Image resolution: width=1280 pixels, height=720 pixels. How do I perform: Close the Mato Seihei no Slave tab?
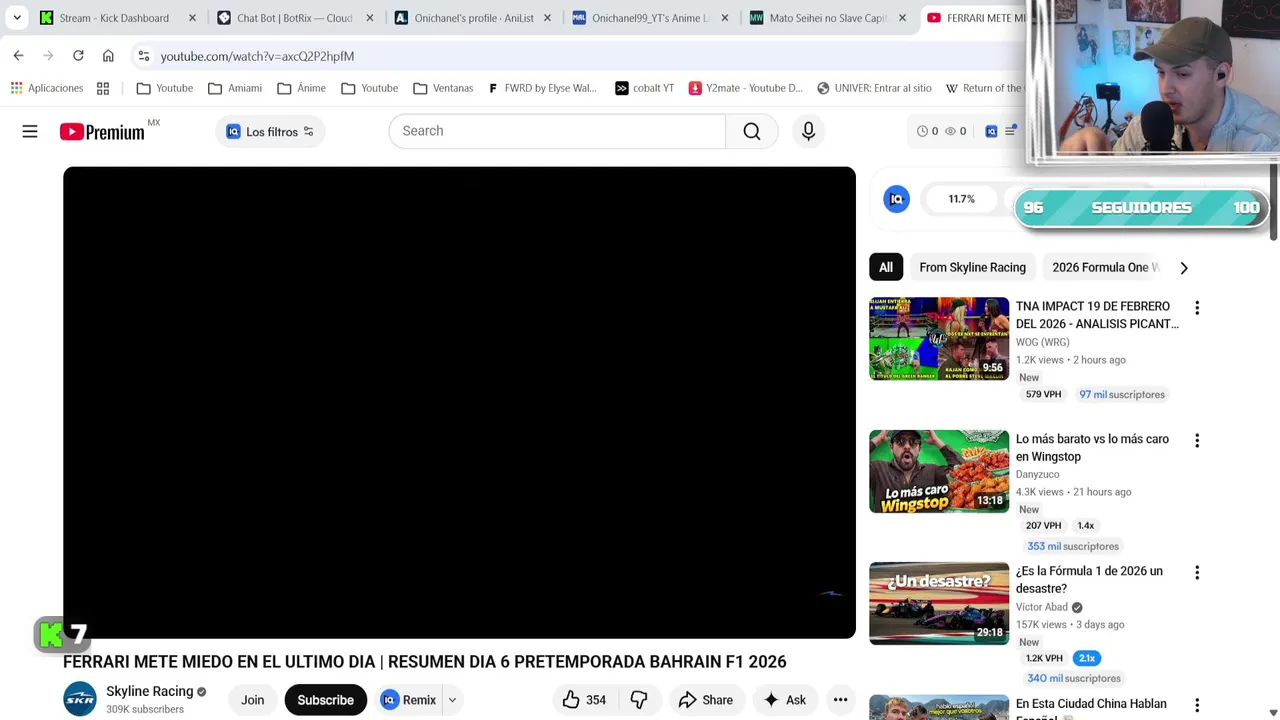pos(902,18)
